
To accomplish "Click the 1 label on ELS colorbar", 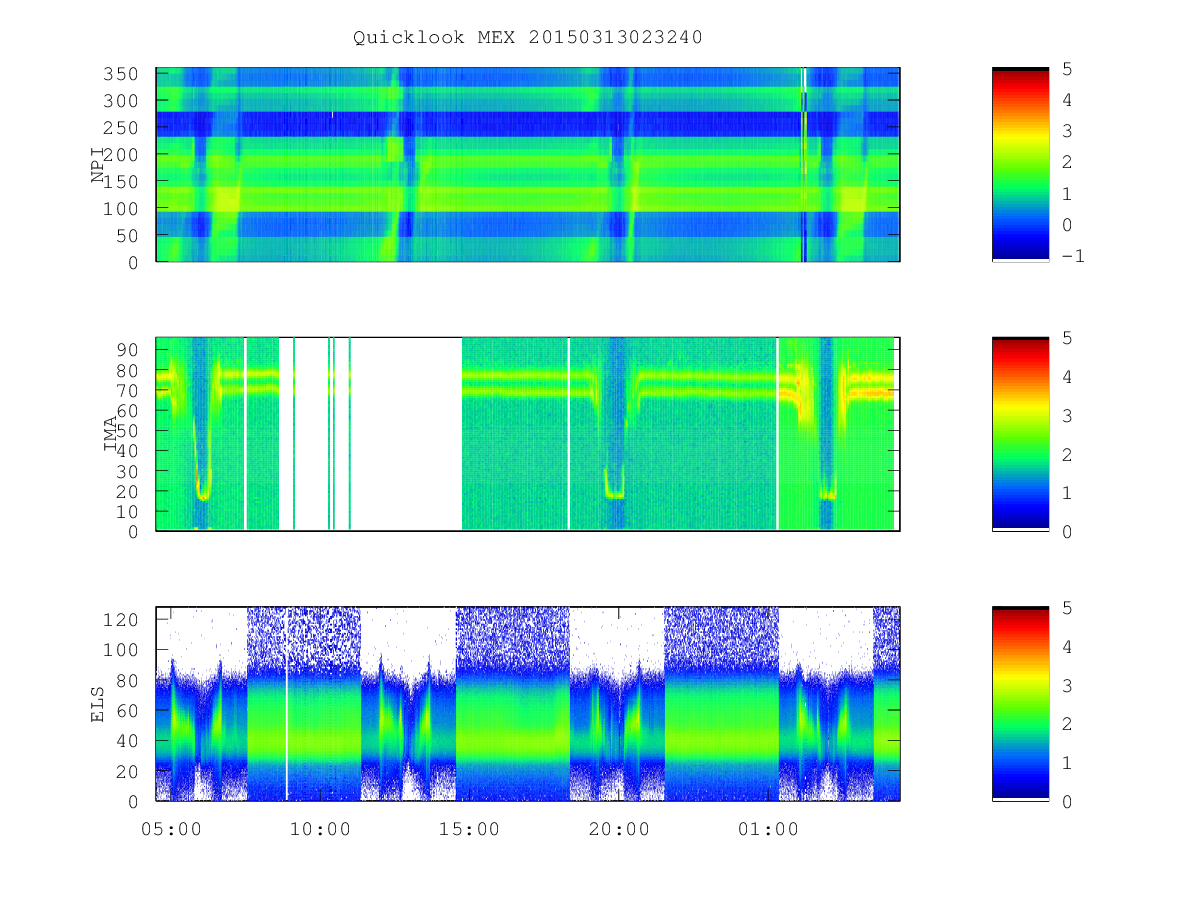I will coord(1068,763).
